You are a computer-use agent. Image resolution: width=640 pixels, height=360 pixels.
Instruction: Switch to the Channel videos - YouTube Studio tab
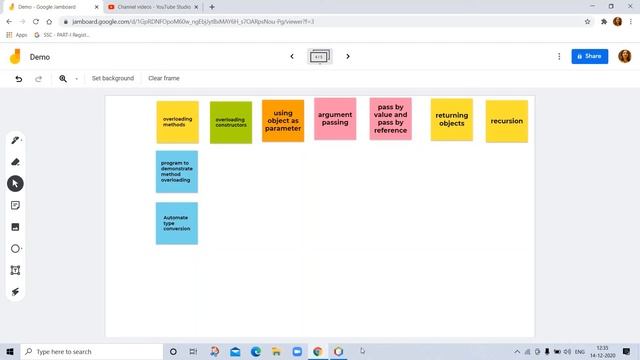coord(153,7)
